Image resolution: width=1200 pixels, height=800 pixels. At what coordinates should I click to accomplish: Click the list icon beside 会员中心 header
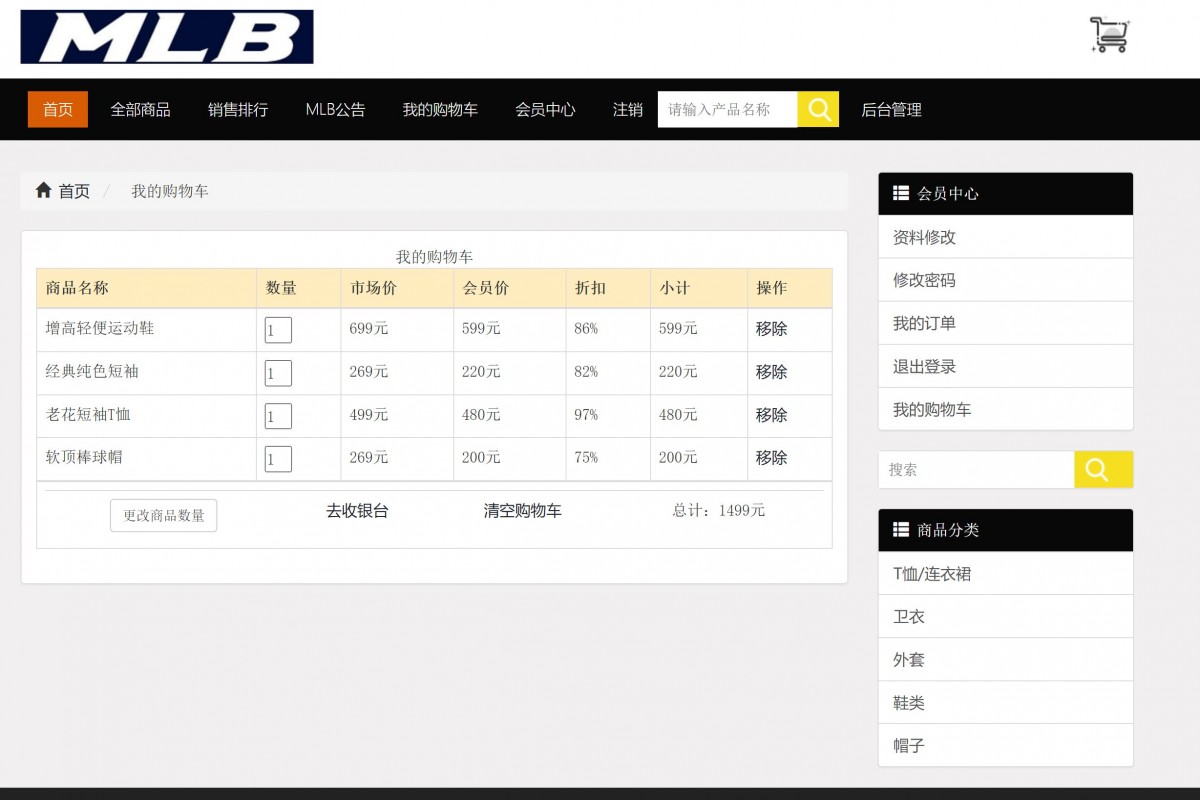coord(900,193)
